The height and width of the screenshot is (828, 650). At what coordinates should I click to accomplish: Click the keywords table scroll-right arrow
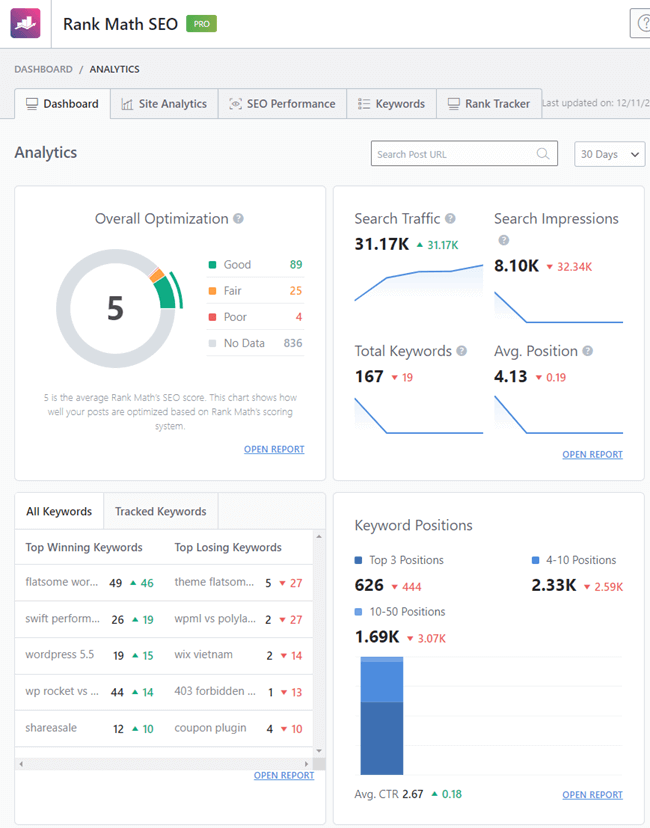tap(306, 764)
